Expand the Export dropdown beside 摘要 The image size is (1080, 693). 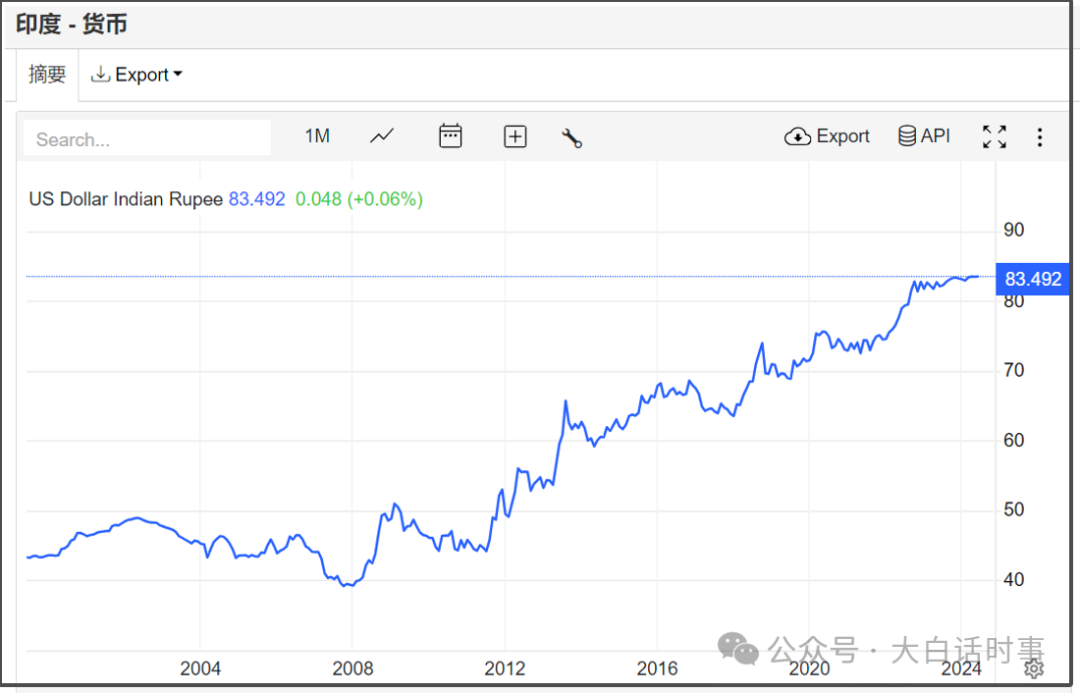point(137,75)
